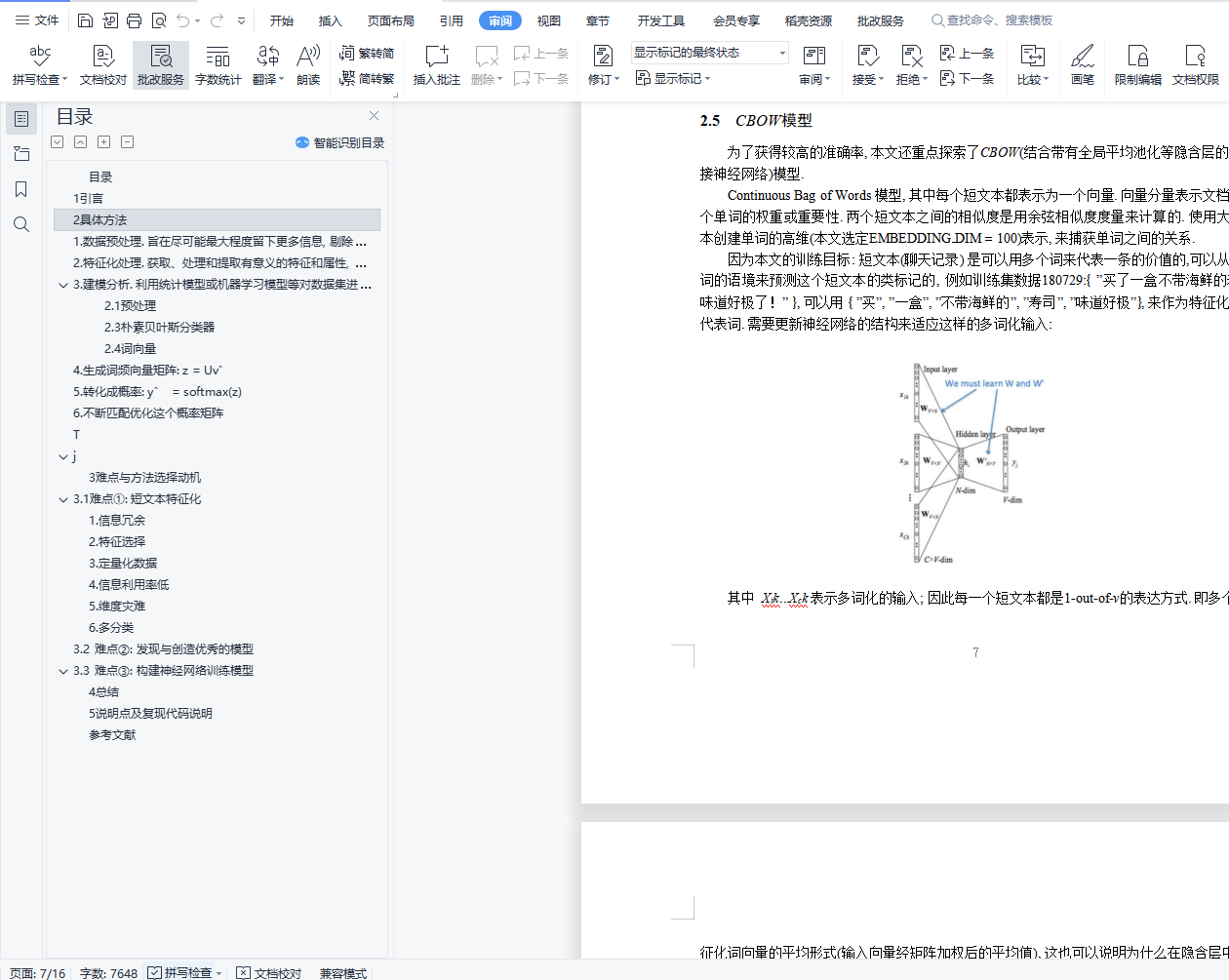Open 限制编辑 restrict editing
Viewport: 1229px width, 980px height.
pos(1137,65)
